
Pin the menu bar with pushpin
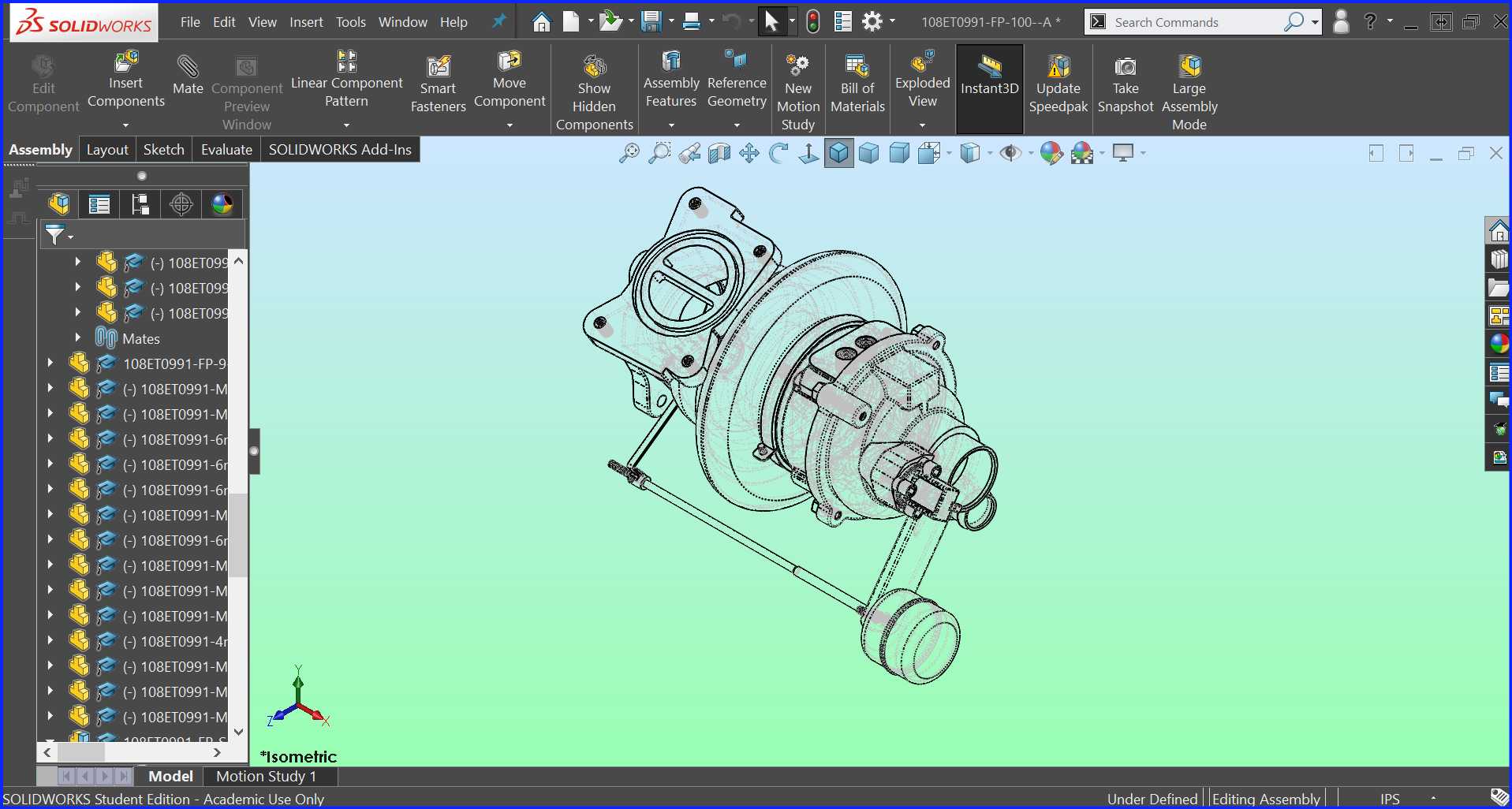point(498,21)
